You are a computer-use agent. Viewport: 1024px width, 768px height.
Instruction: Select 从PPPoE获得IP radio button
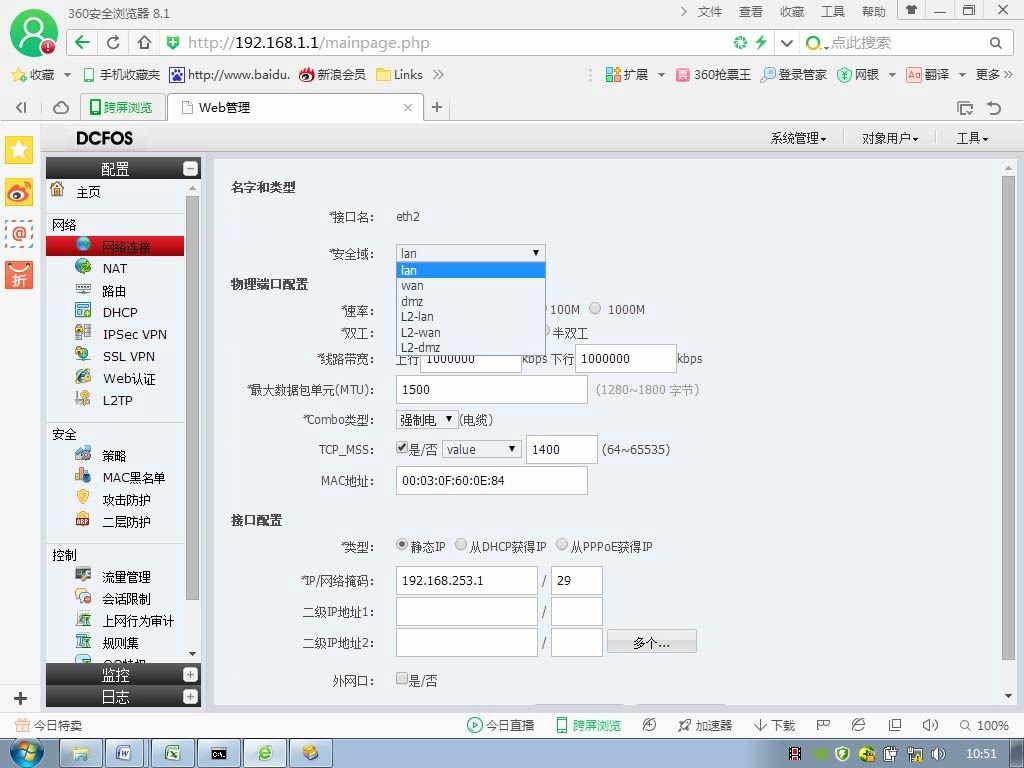pyautogui.click(x=562, y=545)
